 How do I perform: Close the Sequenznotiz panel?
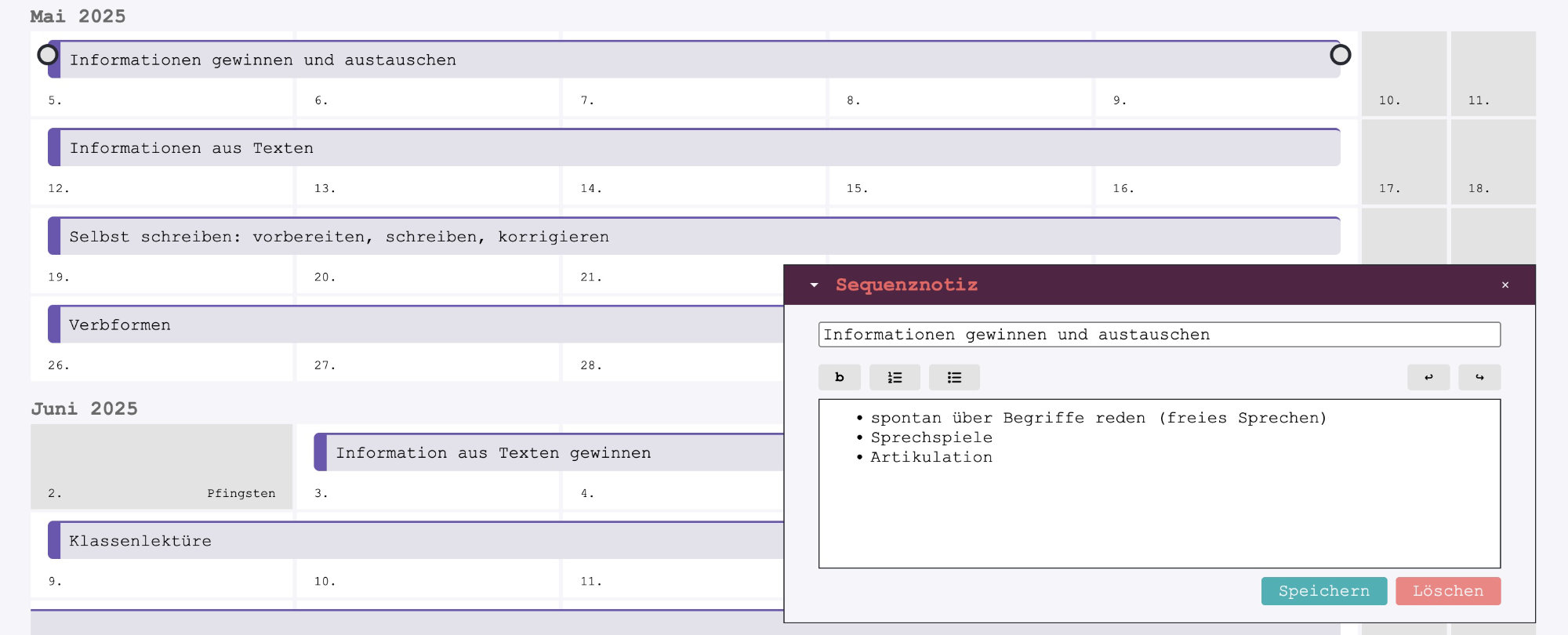click(1504, 285)
